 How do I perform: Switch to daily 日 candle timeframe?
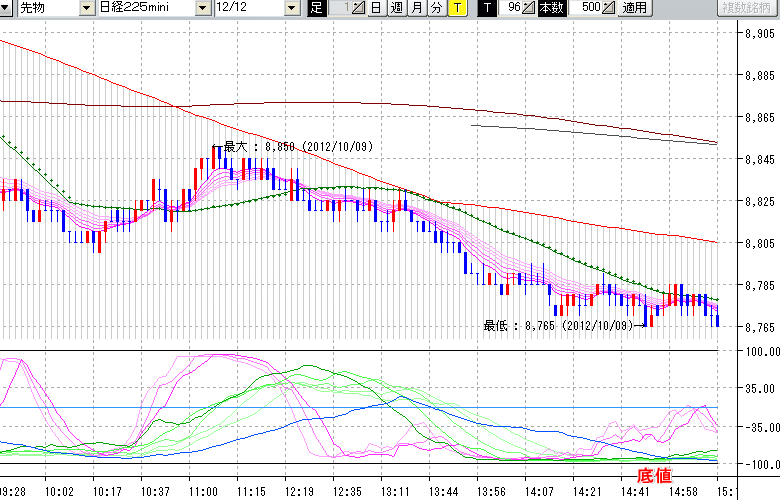[x=376, y=8]
